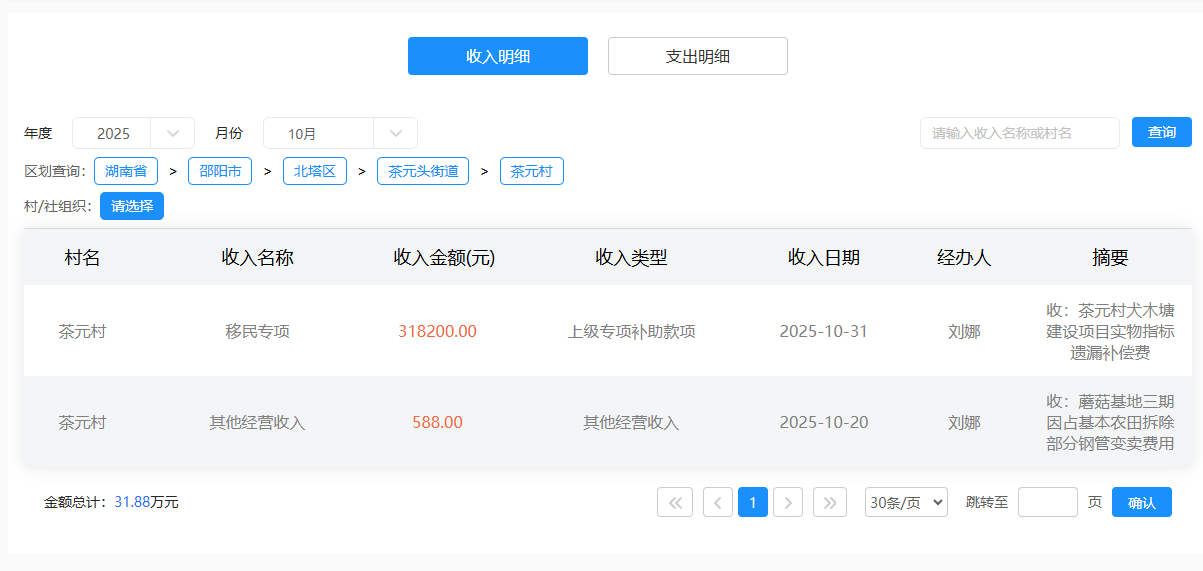Click the next page arrow icon
Viewport: 1203px width, 571px height.
(x=788, y=502)
